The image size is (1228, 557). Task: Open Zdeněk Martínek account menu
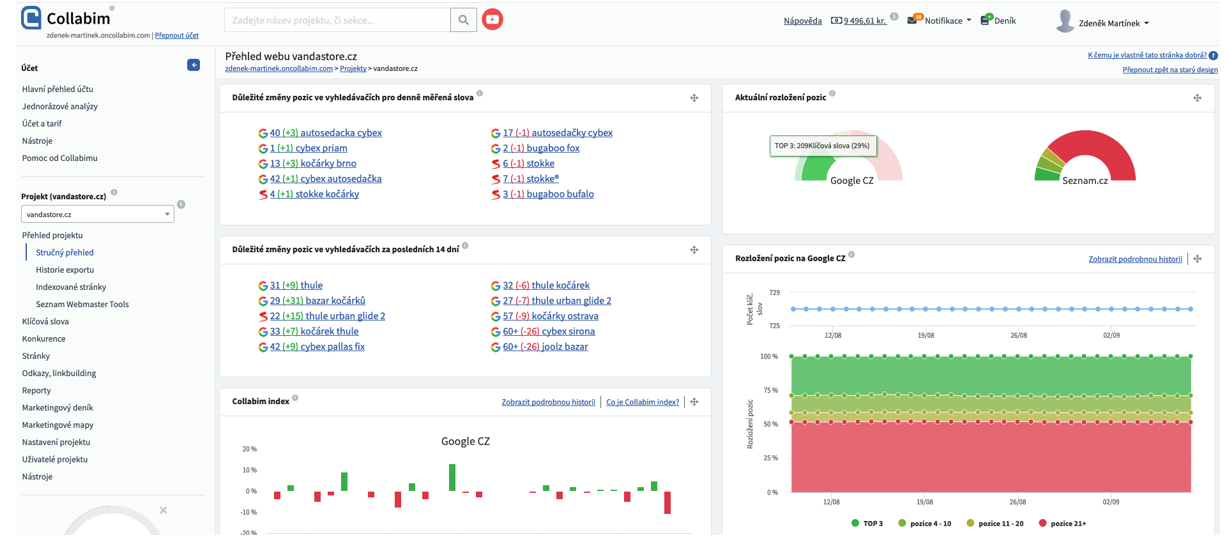[x=1113, y=23]
